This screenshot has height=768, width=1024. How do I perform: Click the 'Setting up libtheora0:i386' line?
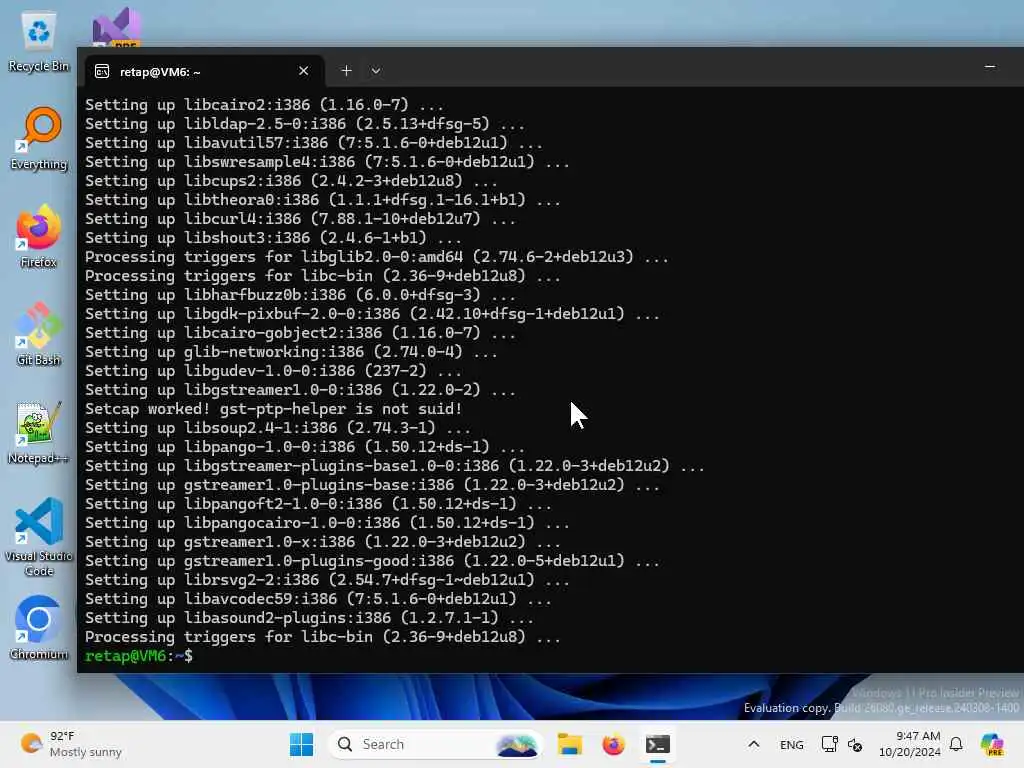(323, 200)
